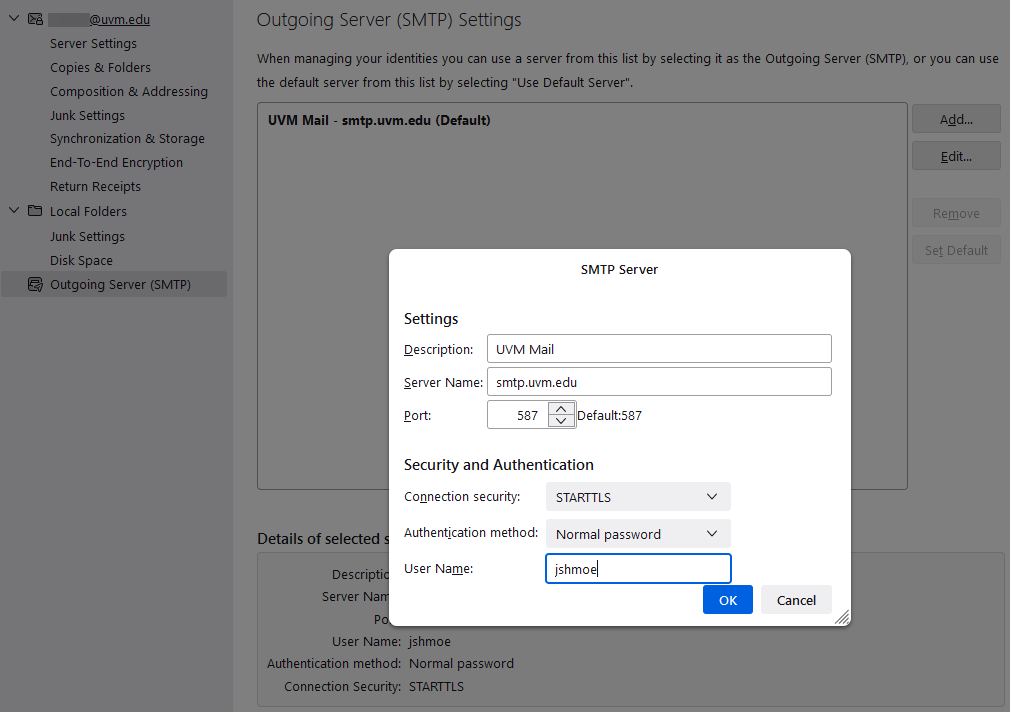
Task: Click the Outgoing Server (SMTP) icon
Action: (x=35, y=285)
